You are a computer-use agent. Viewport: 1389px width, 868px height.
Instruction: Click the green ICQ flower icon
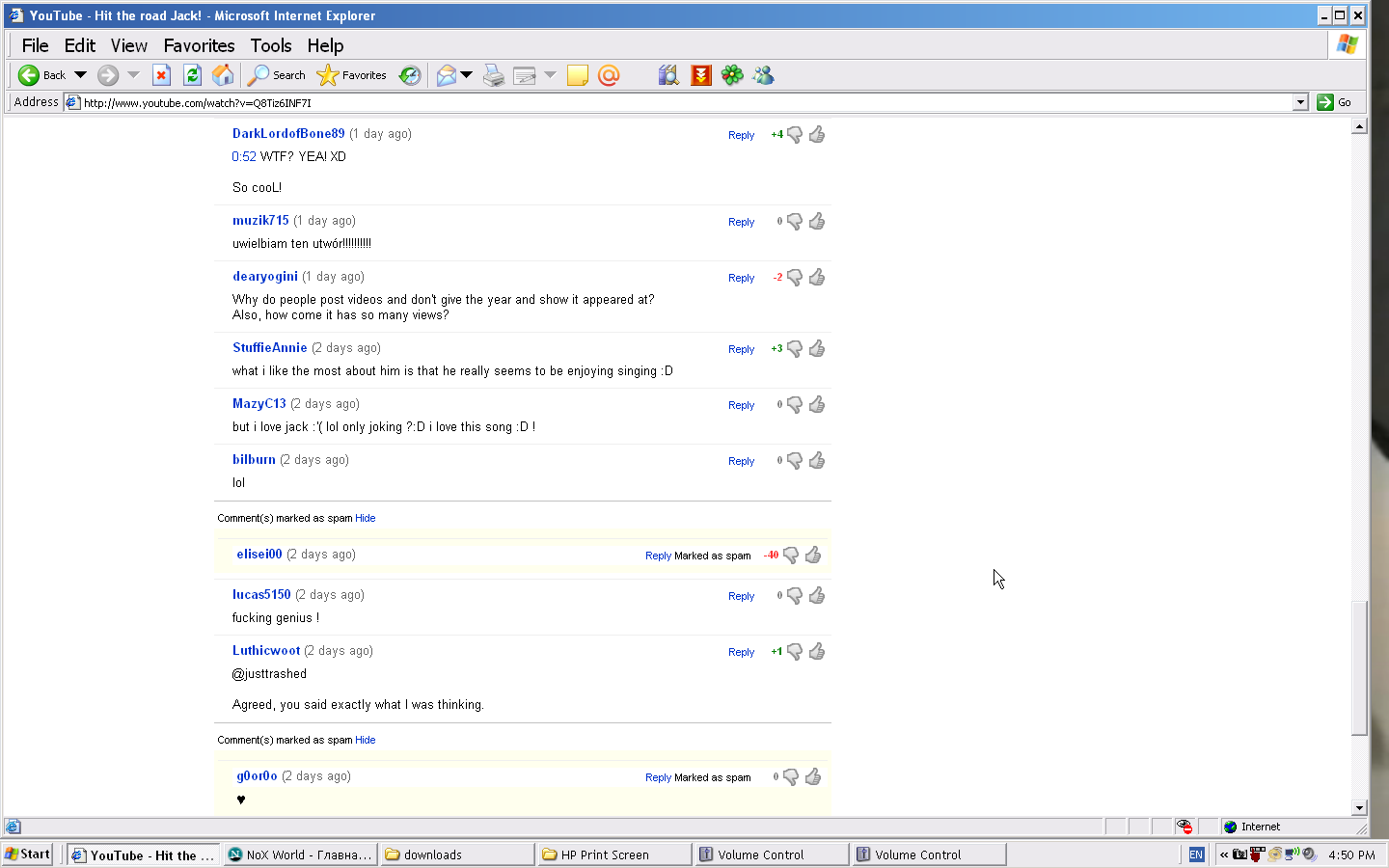click(732, 75)
